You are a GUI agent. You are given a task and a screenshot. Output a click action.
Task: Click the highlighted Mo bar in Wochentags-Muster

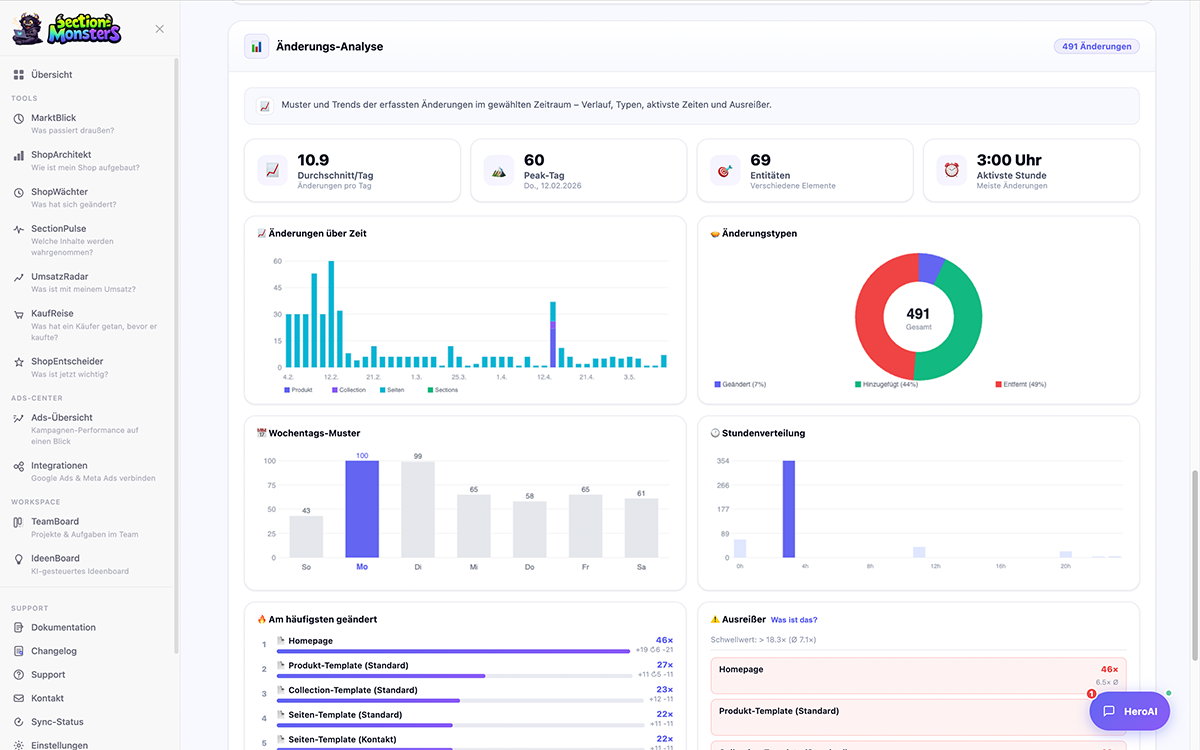pos(362,509)
